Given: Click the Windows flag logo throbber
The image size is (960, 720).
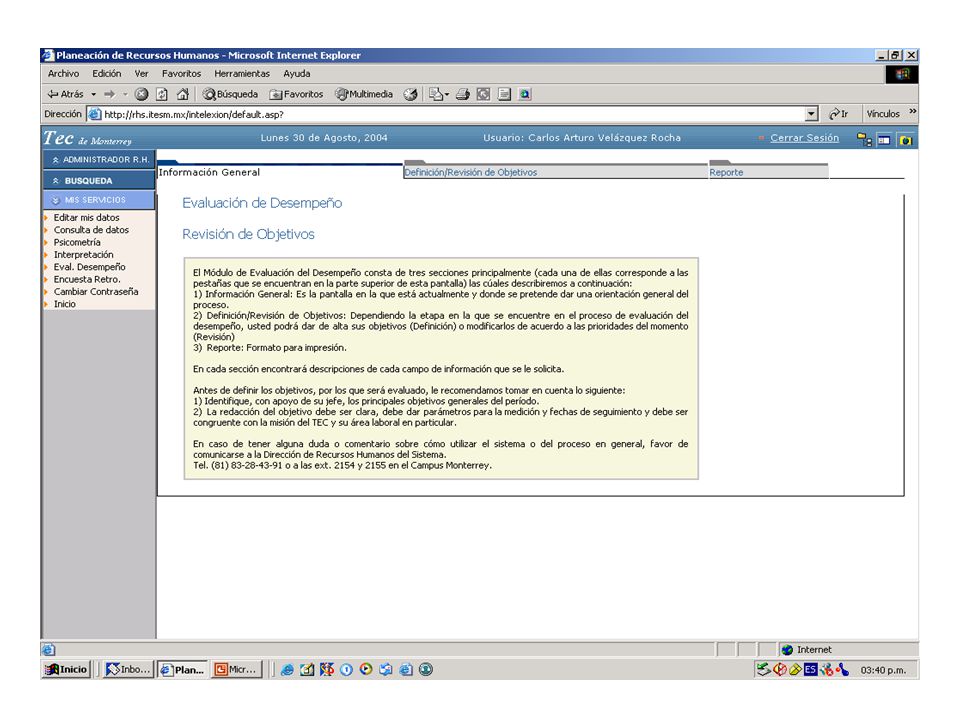Looking at the screenshot, I should [902, 74].
